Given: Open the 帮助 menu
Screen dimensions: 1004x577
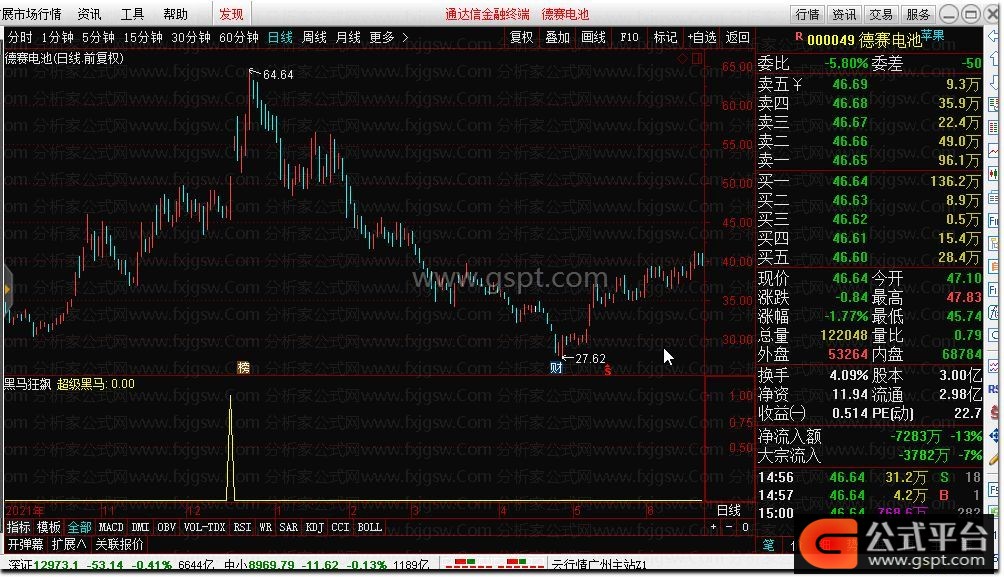Looking at the screenshot, I should click(x=175, y=14).
